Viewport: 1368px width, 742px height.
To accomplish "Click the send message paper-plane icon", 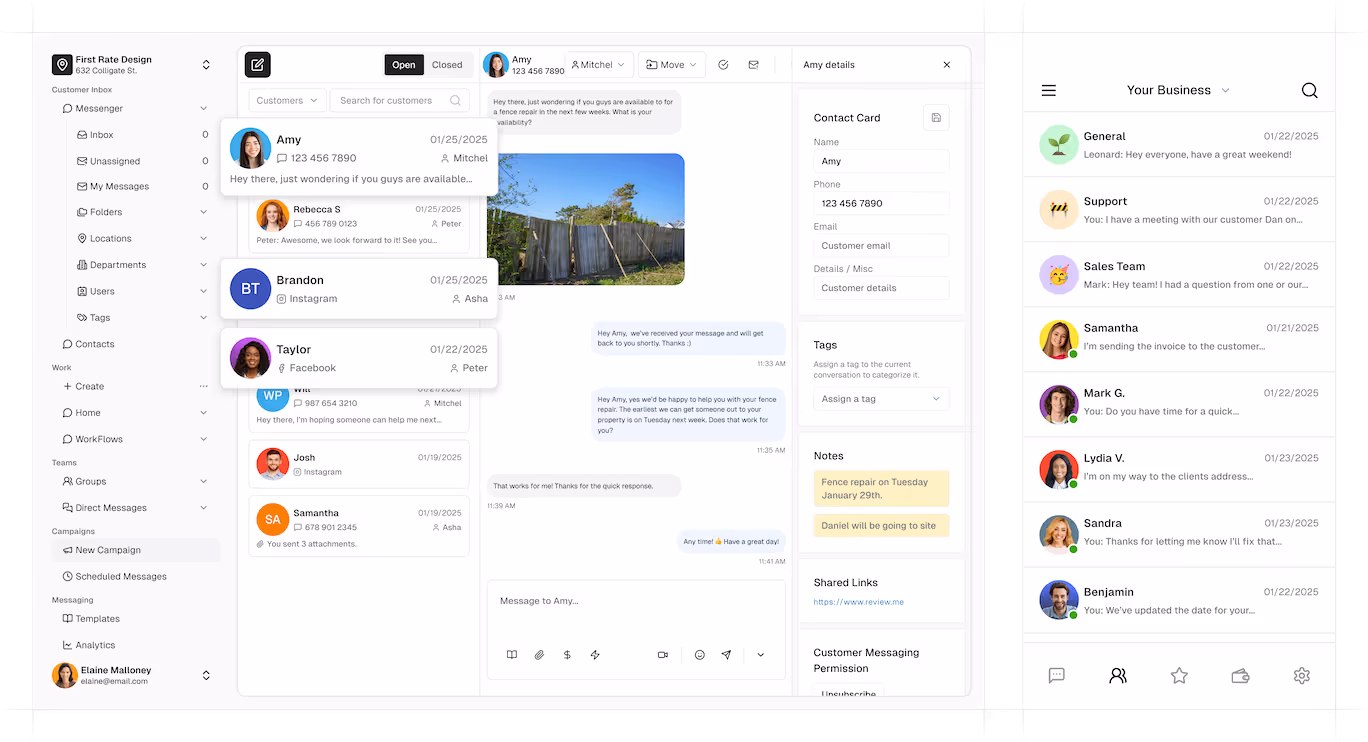I will (x=726, y=654).
